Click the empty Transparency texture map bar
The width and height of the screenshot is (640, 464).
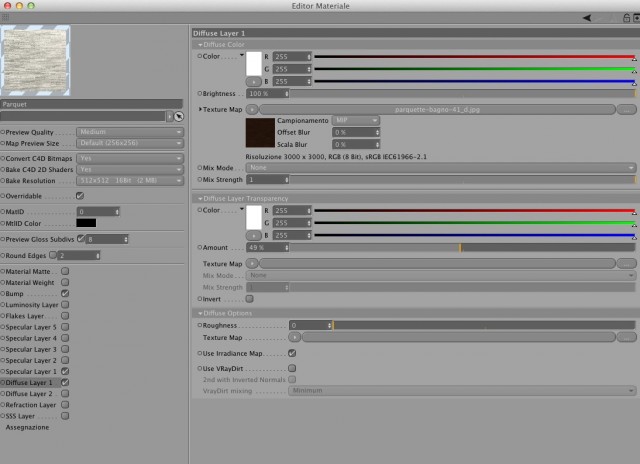438,264
